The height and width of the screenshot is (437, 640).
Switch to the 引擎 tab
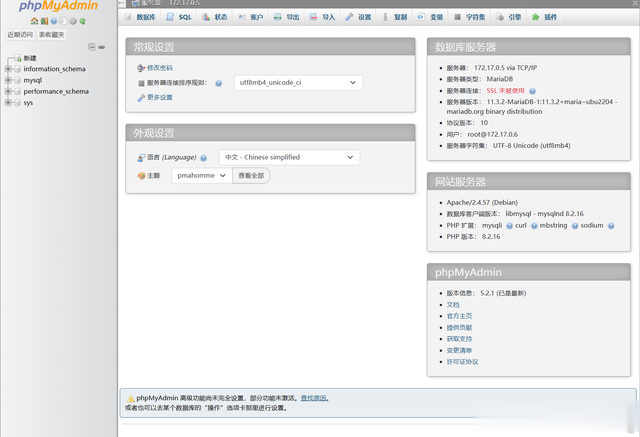(x=509, y=17)
